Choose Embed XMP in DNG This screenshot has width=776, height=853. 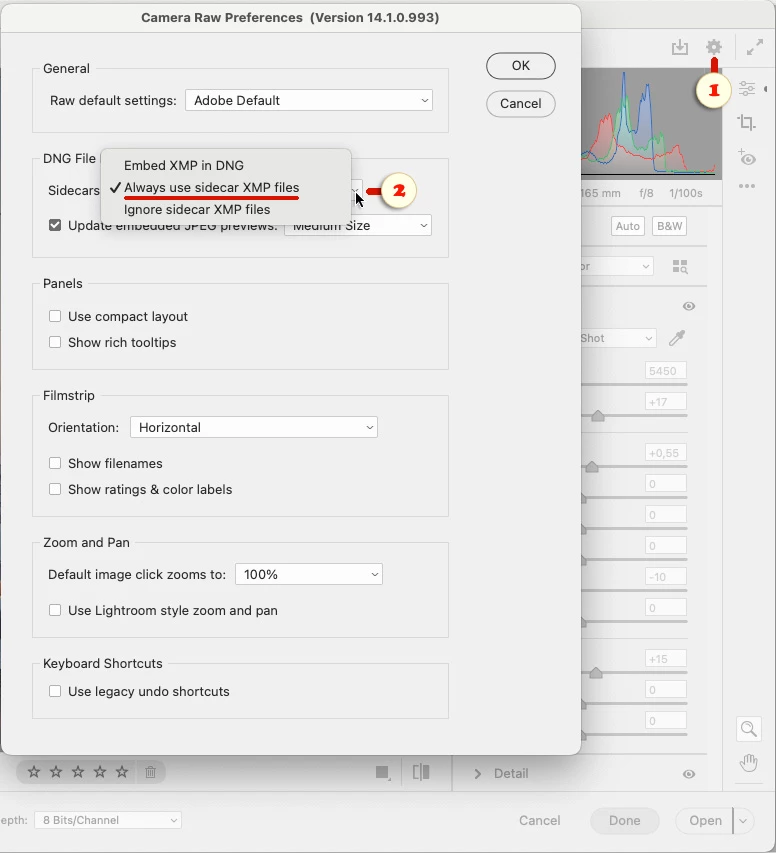pyautogui.click(x=184, y=165)
